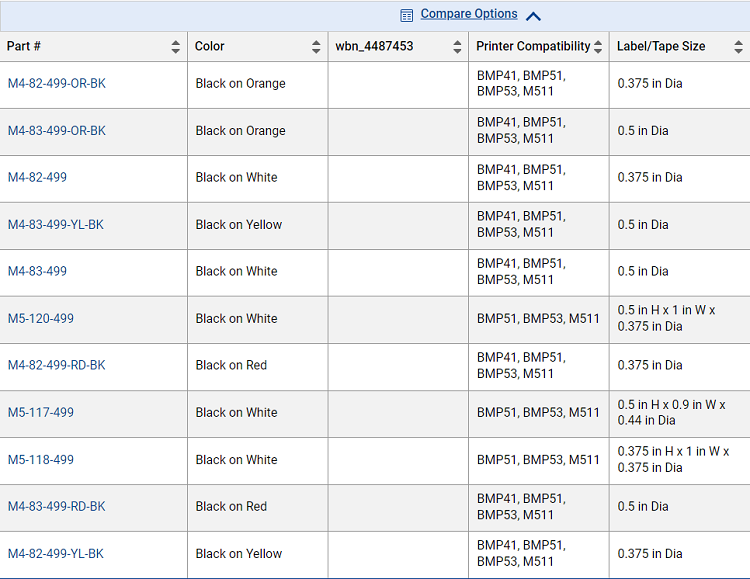Click the Part # column header text

click(23, 46)
